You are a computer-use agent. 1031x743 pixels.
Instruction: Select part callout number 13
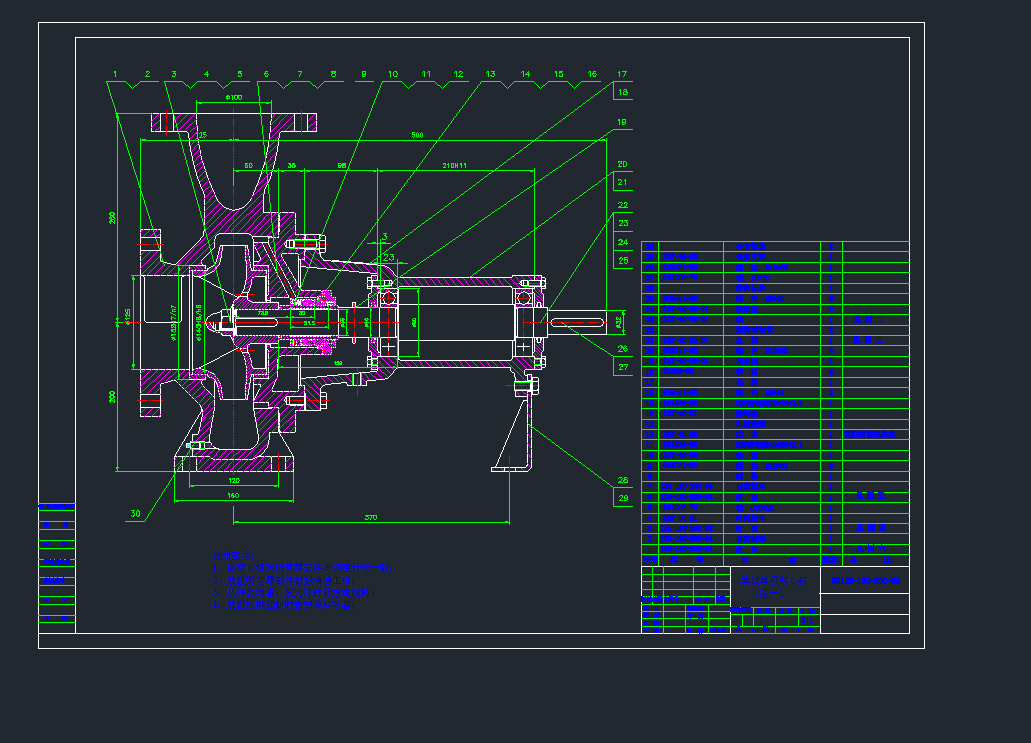490,74
